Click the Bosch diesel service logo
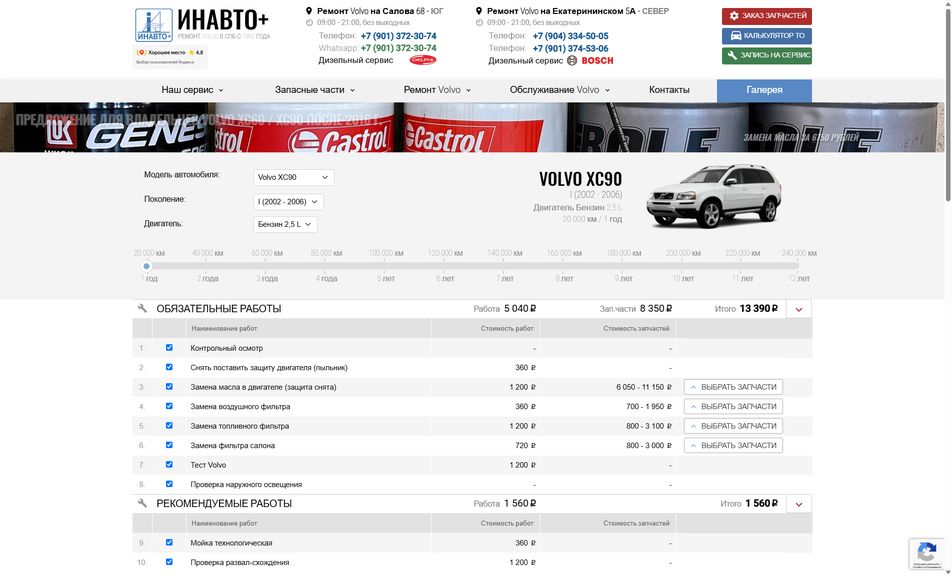952x576 pixels. pyautogui.click(x=590, y=61)
